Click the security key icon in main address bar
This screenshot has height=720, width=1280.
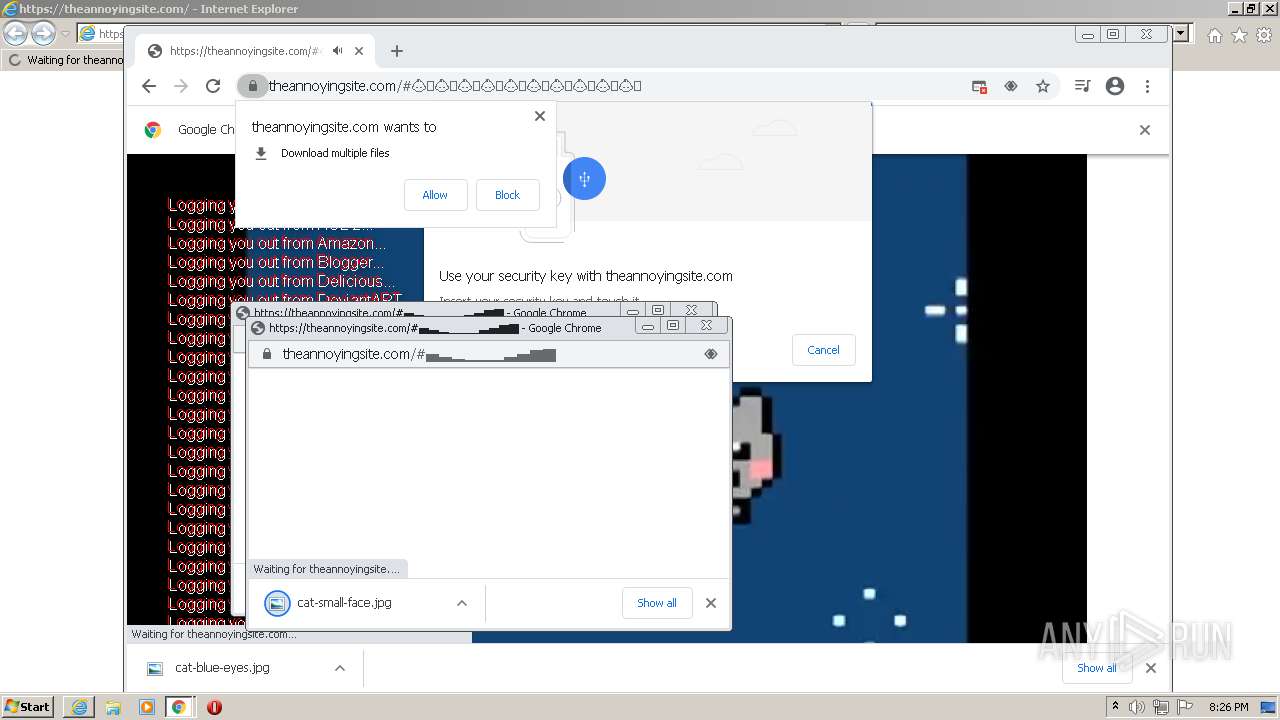tap(1011, 87)
